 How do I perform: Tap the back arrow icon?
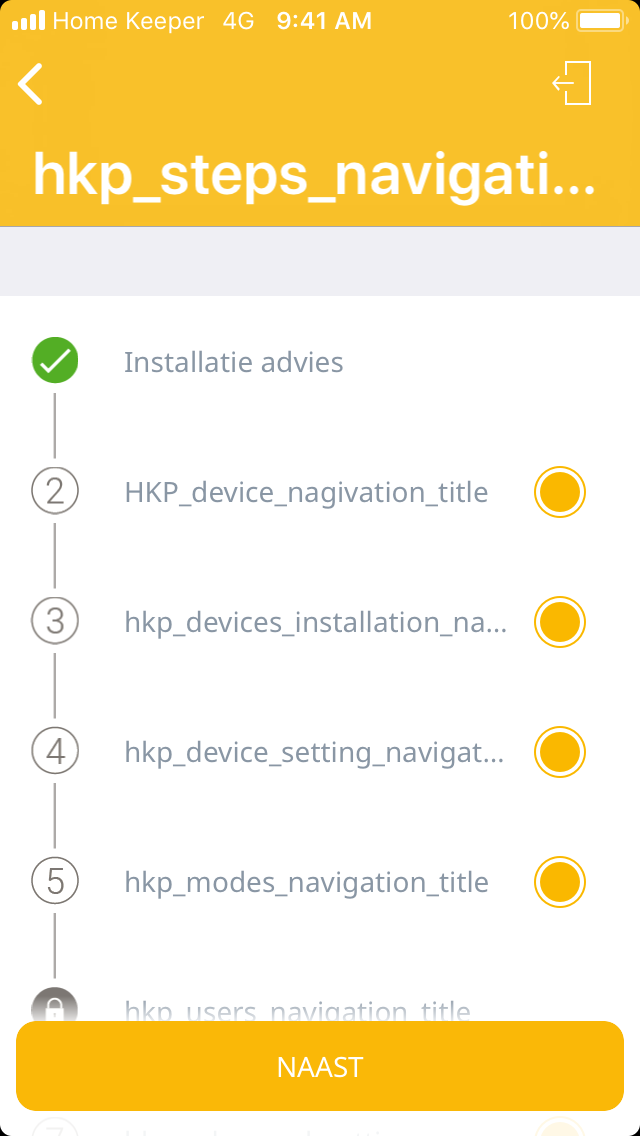31,84
